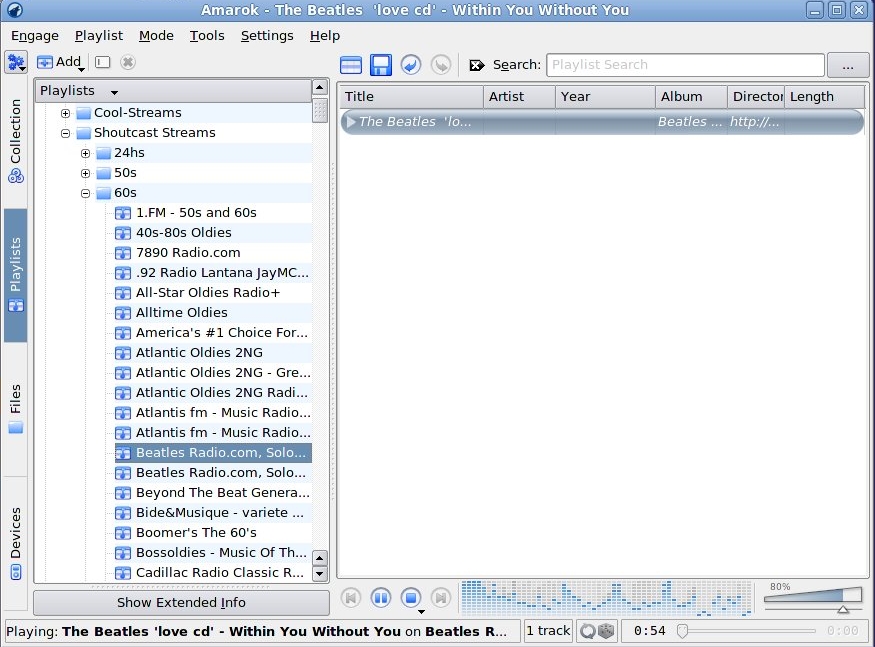Click the bottom down arrow of the playlists scrollbar
The image size is (875, 647).
(320, 573)
